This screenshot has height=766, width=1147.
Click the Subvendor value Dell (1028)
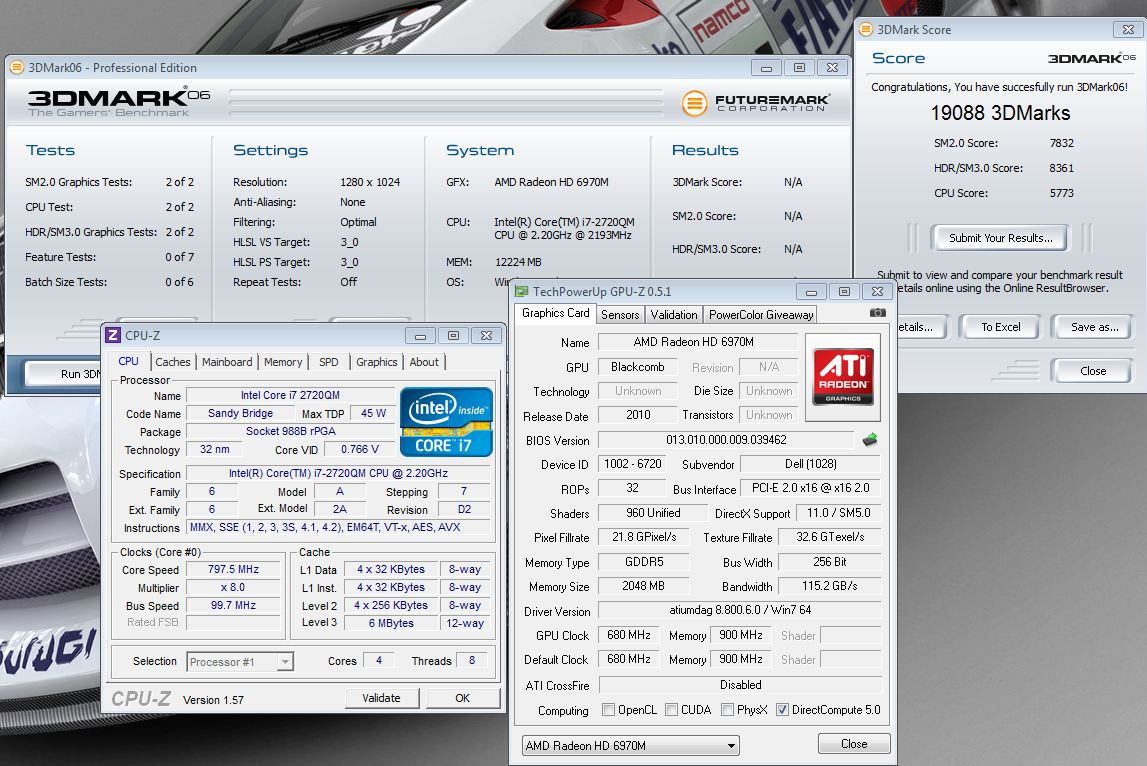pyautogui.click(x=811, y=464)
